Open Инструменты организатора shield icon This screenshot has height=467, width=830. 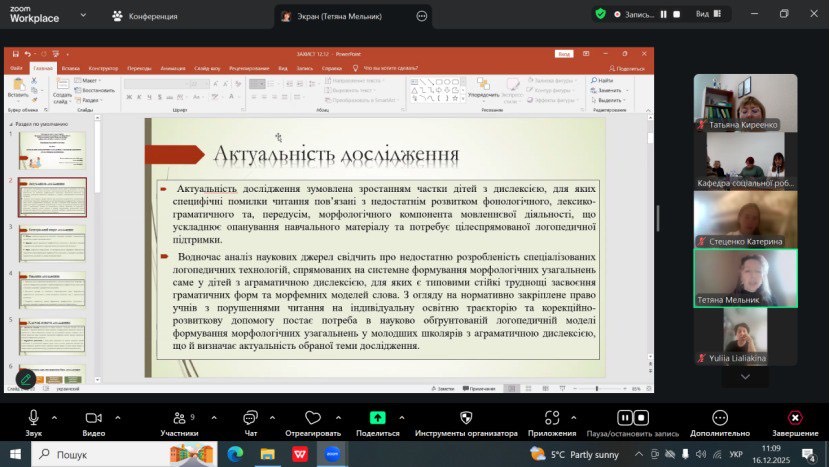[466, 418]
